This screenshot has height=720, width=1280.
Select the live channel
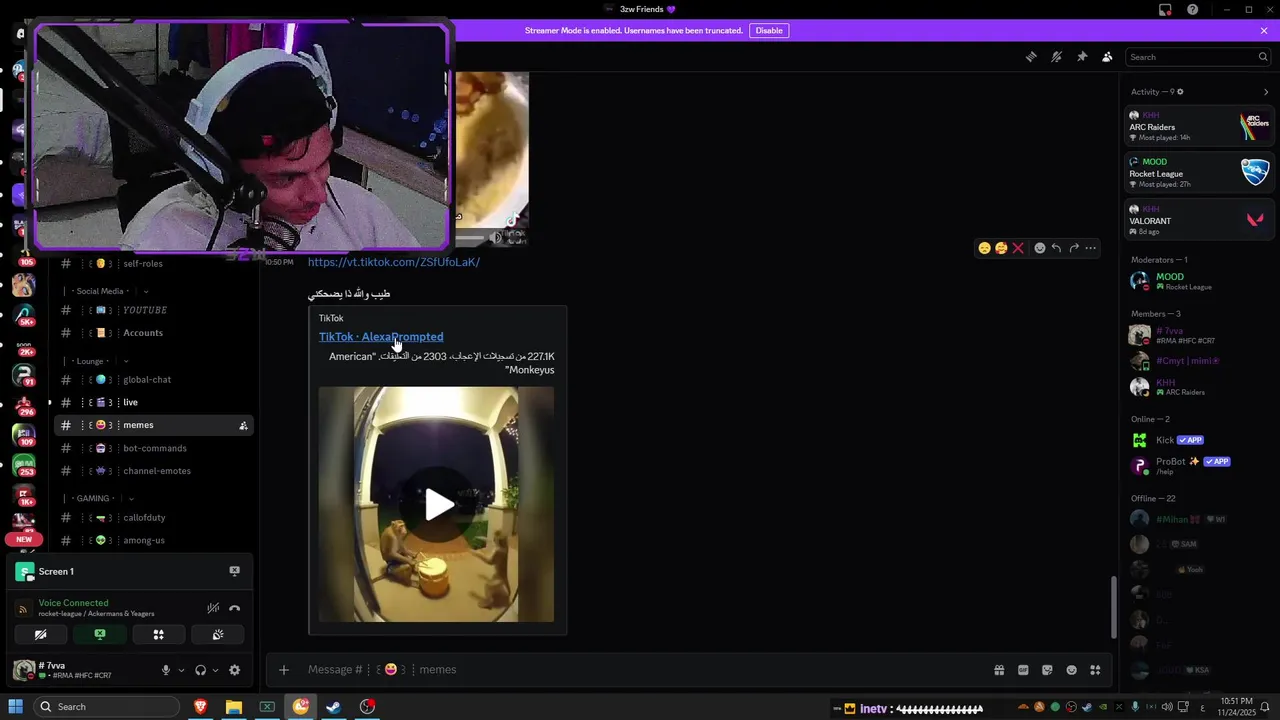tap(153, 402)
